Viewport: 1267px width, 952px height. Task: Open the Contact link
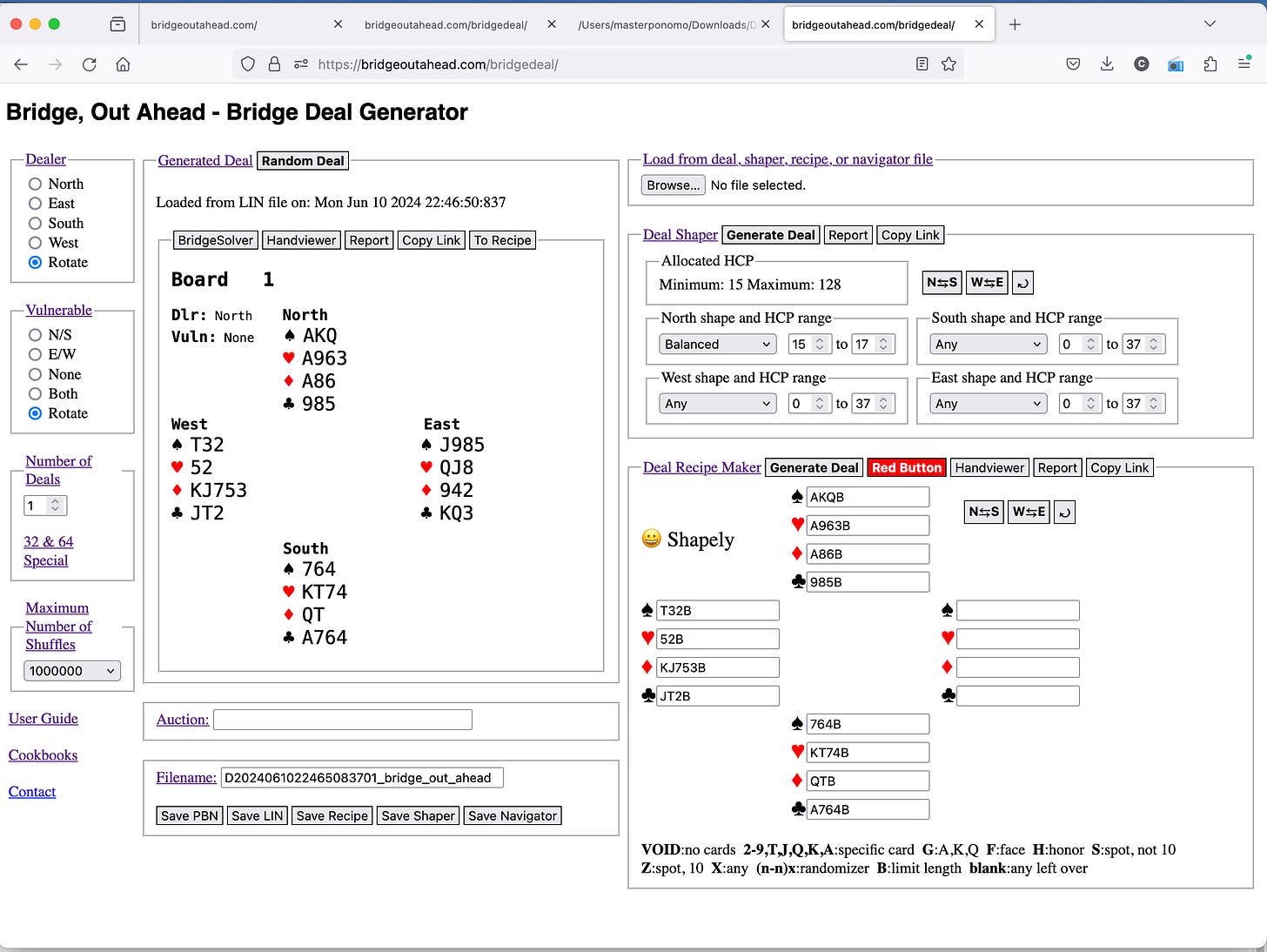click(x=32, y=791)
